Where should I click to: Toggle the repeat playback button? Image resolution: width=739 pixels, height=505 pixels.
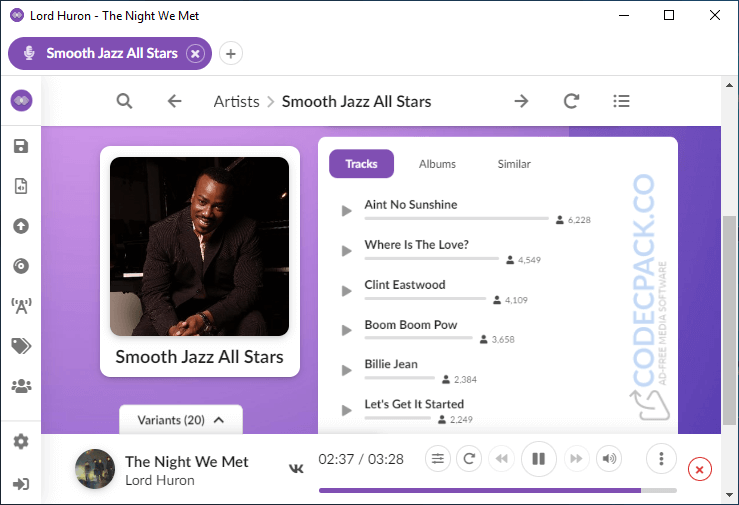(468, 459)
